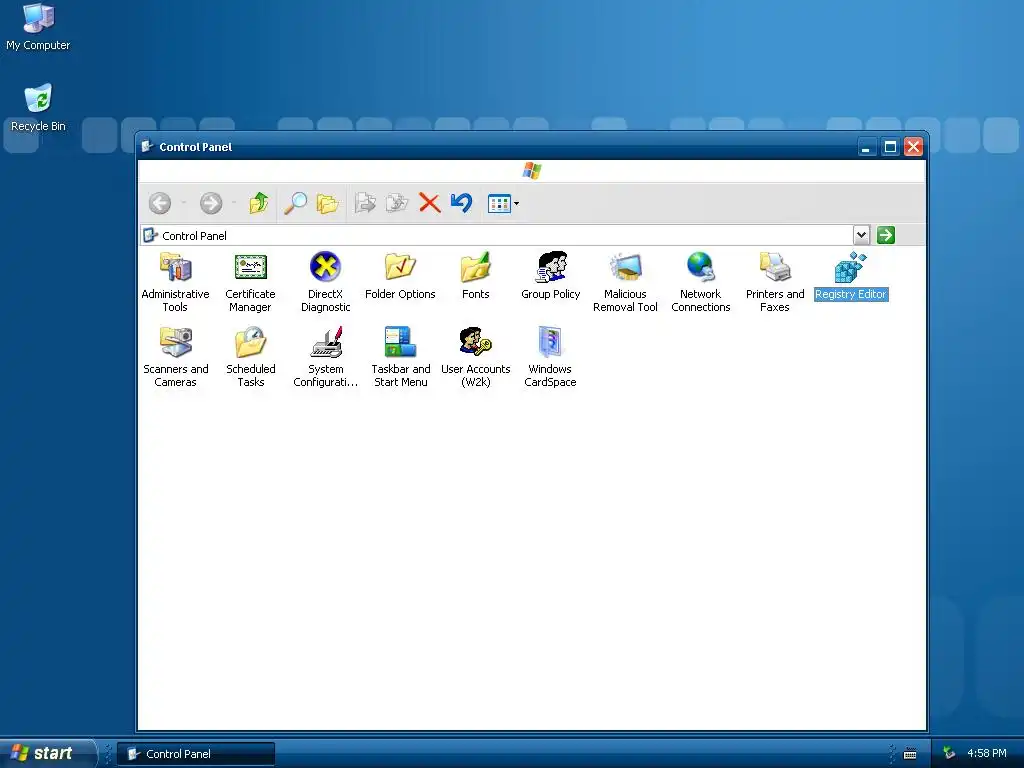Launch System Configuration icon
The width and height of the screenshot is (1024, 768).
(325, 342)
